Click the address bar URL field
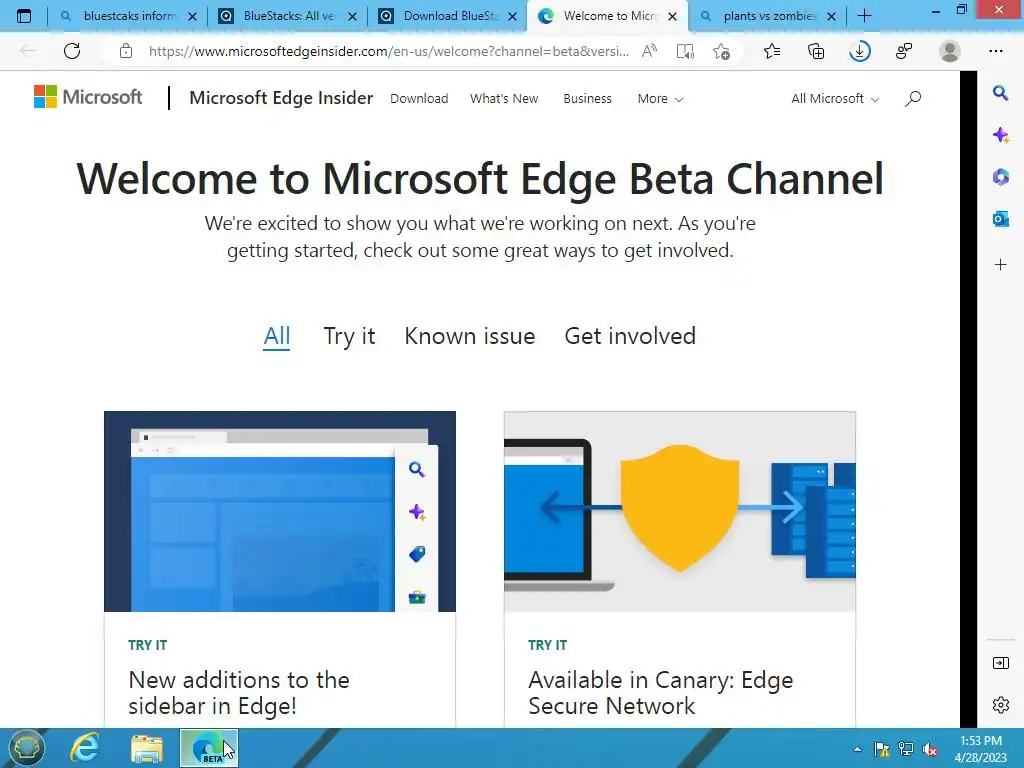1024x768 pixels. [x=389, y=51]
